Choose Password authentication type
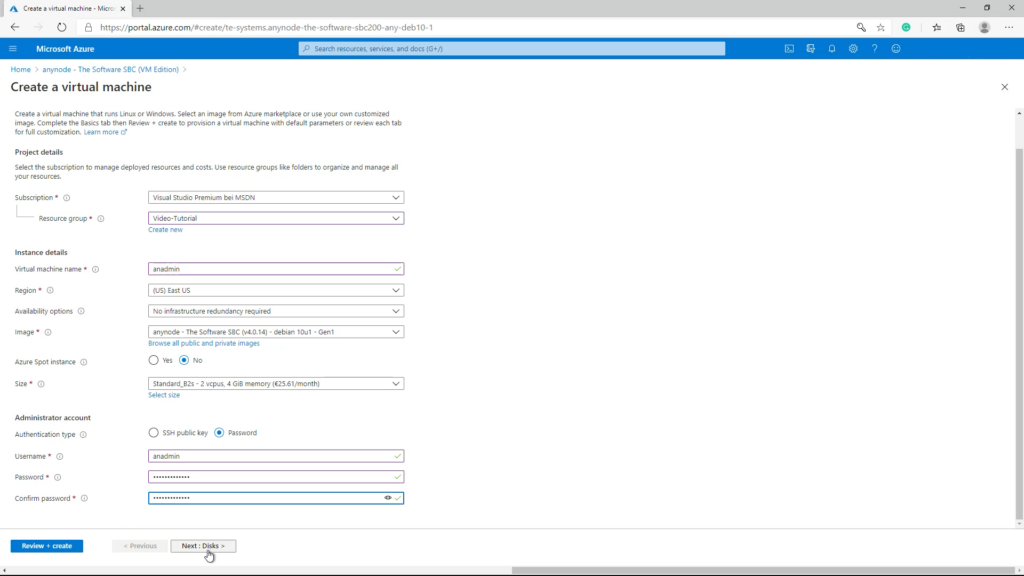Screen dimensions: 1024x576 point(219,432)
